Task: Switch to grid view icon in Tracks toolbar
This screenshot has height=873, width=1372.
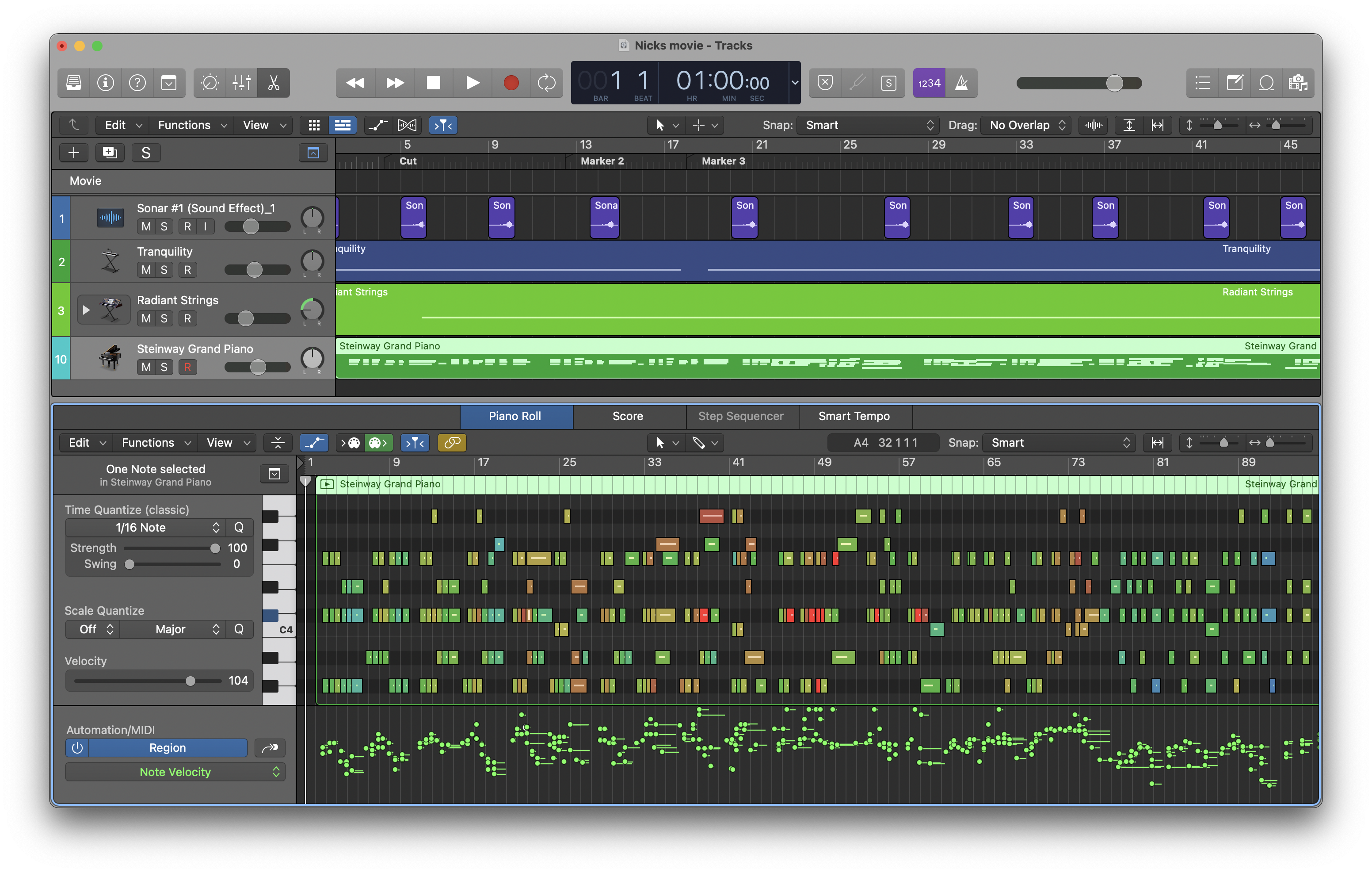Action: [314, 126]
